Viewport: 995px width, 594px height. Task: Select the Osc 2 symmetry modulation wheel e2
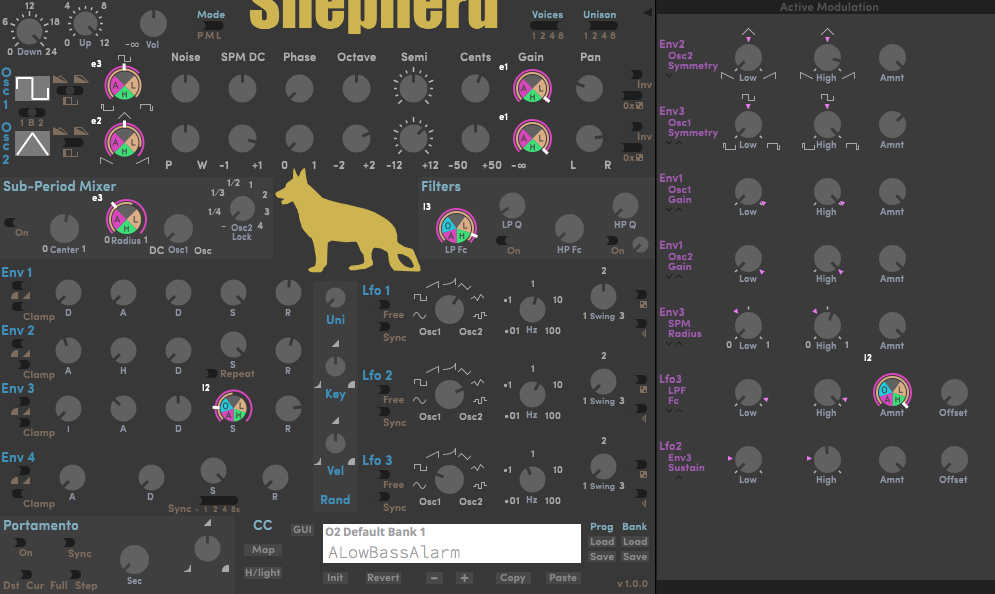click(x=124, y=141)
